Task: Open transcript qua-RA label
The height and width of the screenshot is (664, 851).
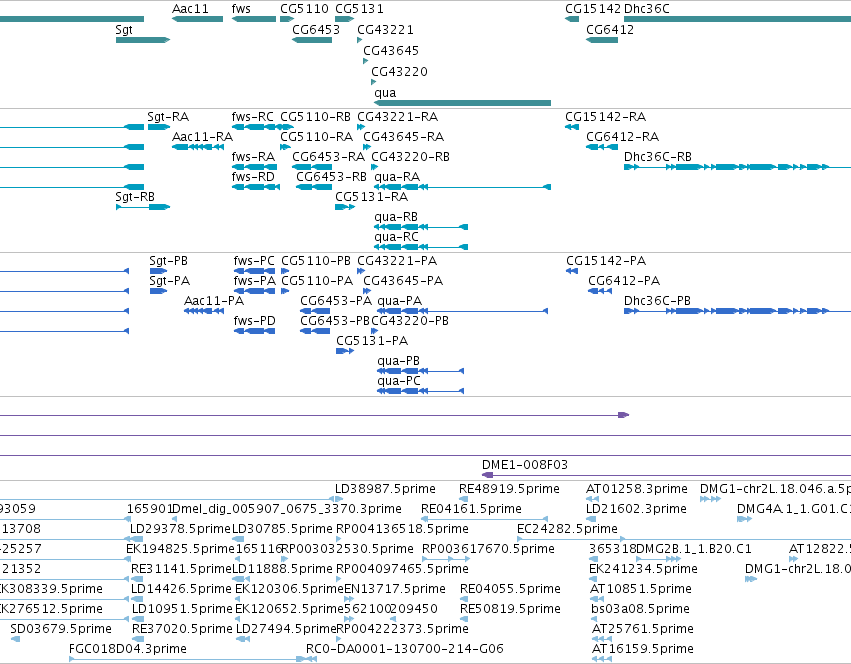Action: (x=397, y=177)
